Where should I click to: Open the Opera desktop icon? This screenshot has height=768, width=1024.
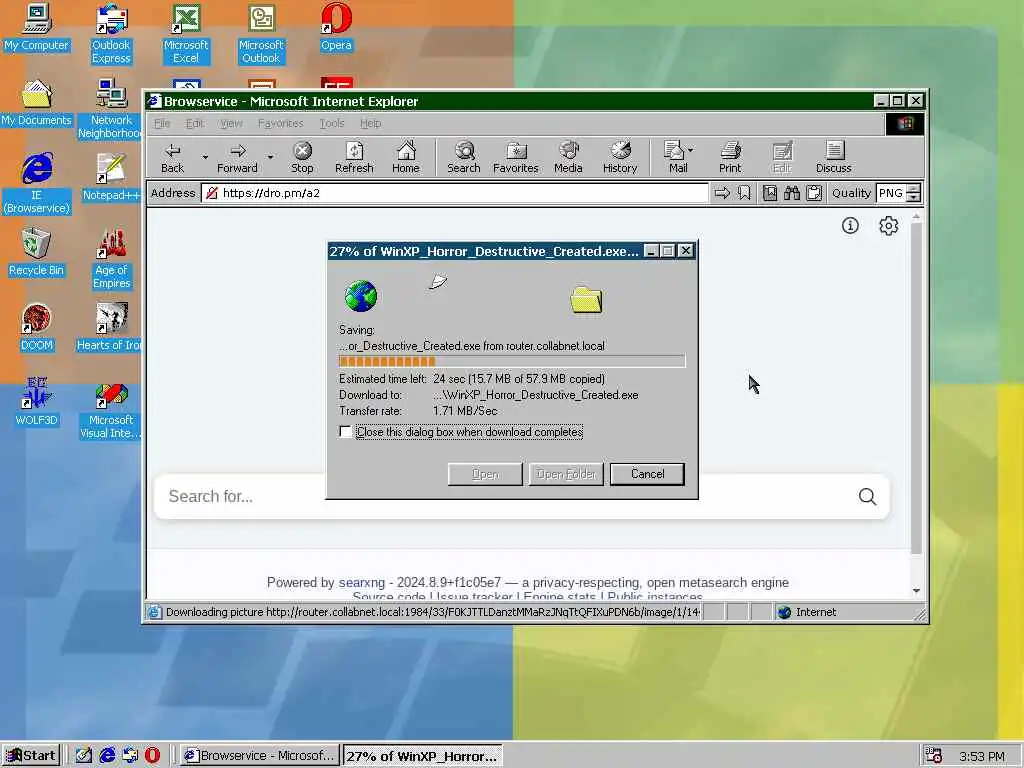click(336, 27)
